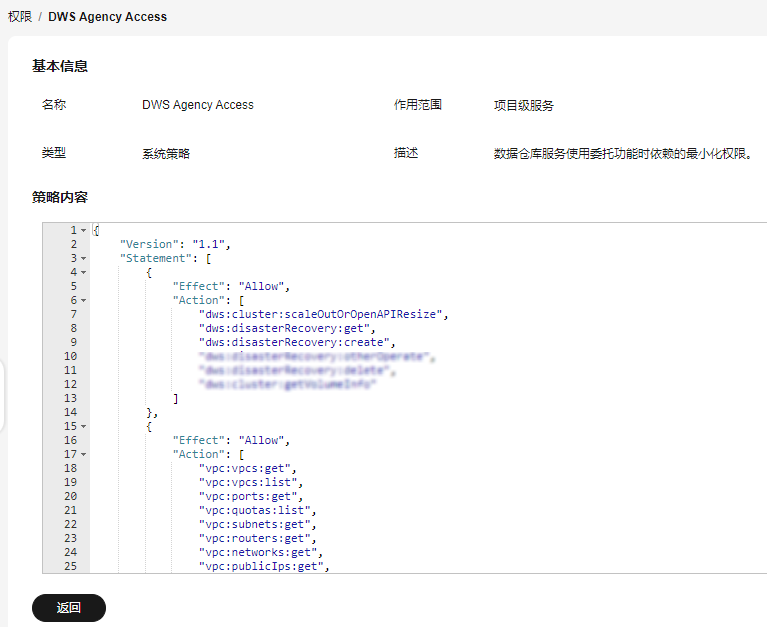Toggle fold arrow at line 4

(84, 272)
